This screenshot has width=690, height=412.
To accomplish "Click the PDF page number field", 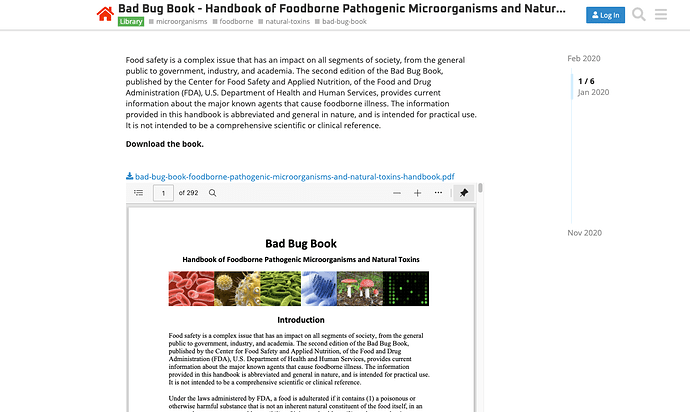I will pyautogui.click(x=163, y=193).
